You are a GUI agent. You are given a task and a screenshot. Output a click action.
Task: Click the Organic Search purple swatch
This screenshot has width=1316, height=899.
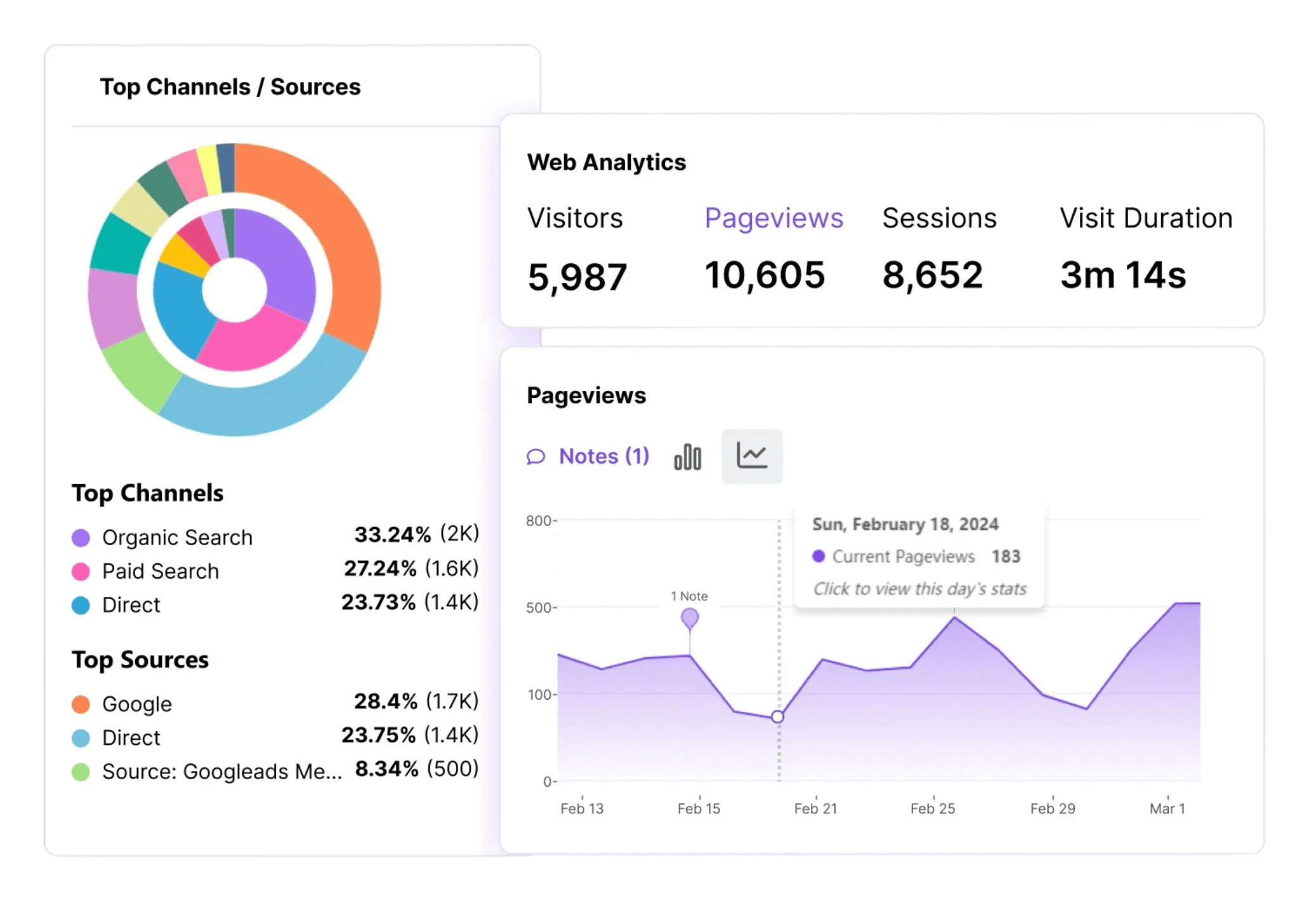tap(81, 538)
